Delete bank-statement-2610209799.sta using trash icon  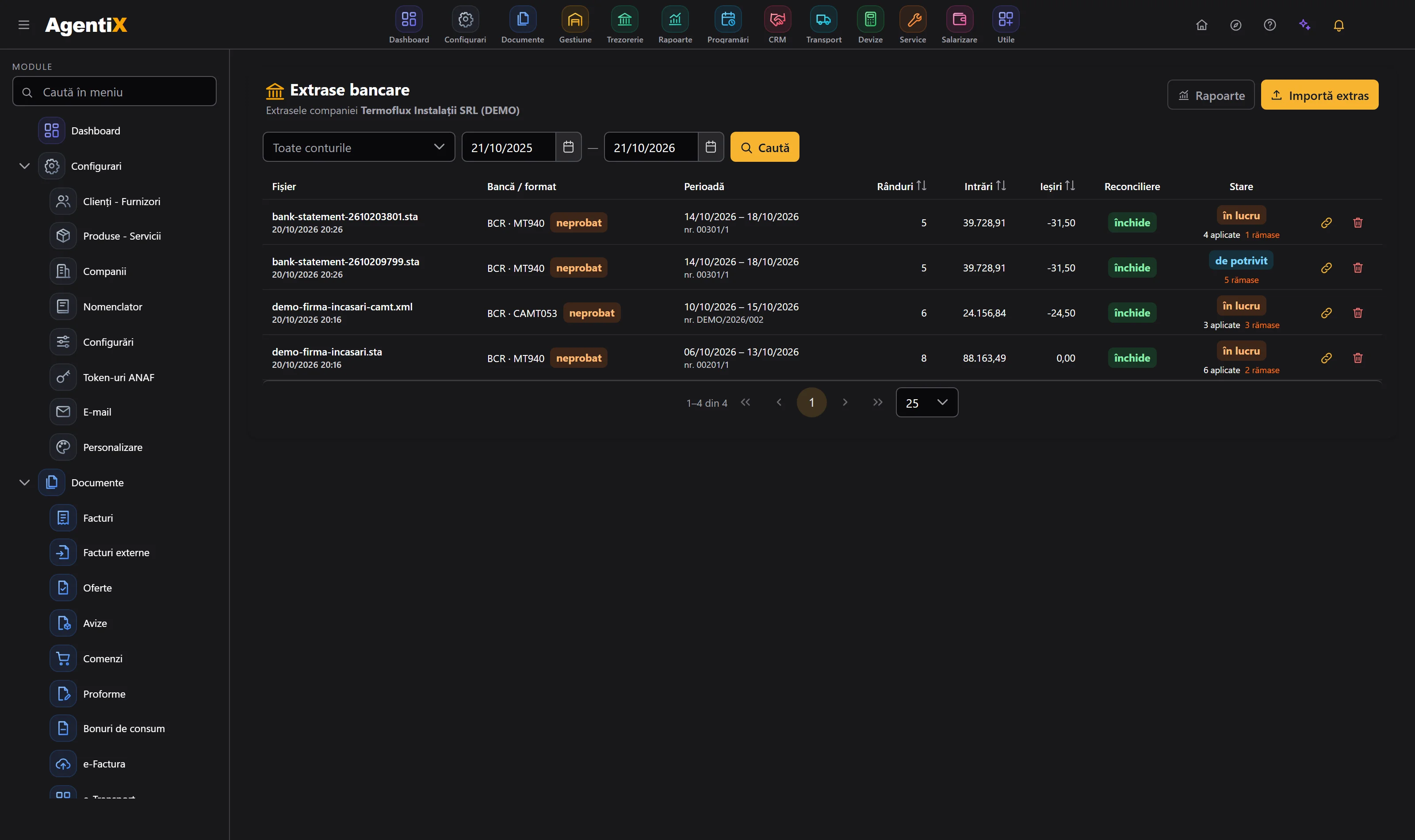pyautogui.click(x=1358, y=268)
